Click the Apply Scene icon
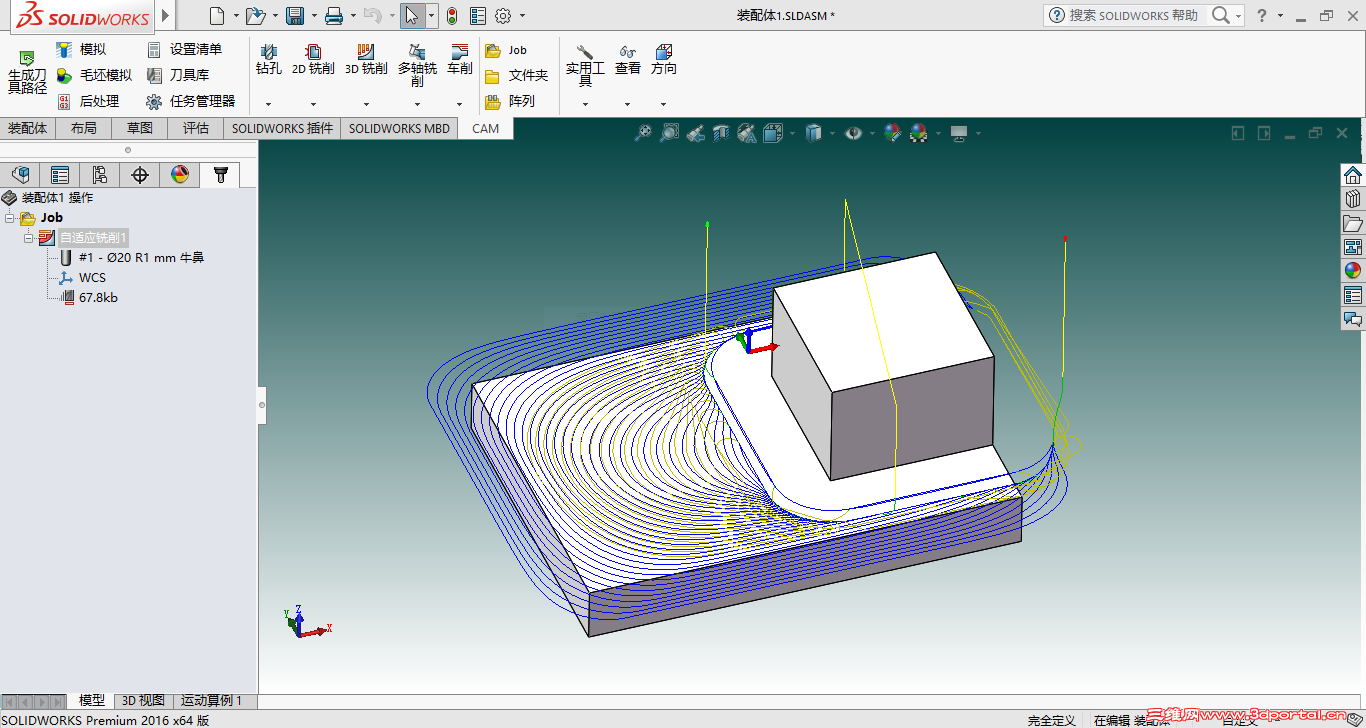Image resolution: width=1366 pixels, height=728 pixels. pos(919,133)
